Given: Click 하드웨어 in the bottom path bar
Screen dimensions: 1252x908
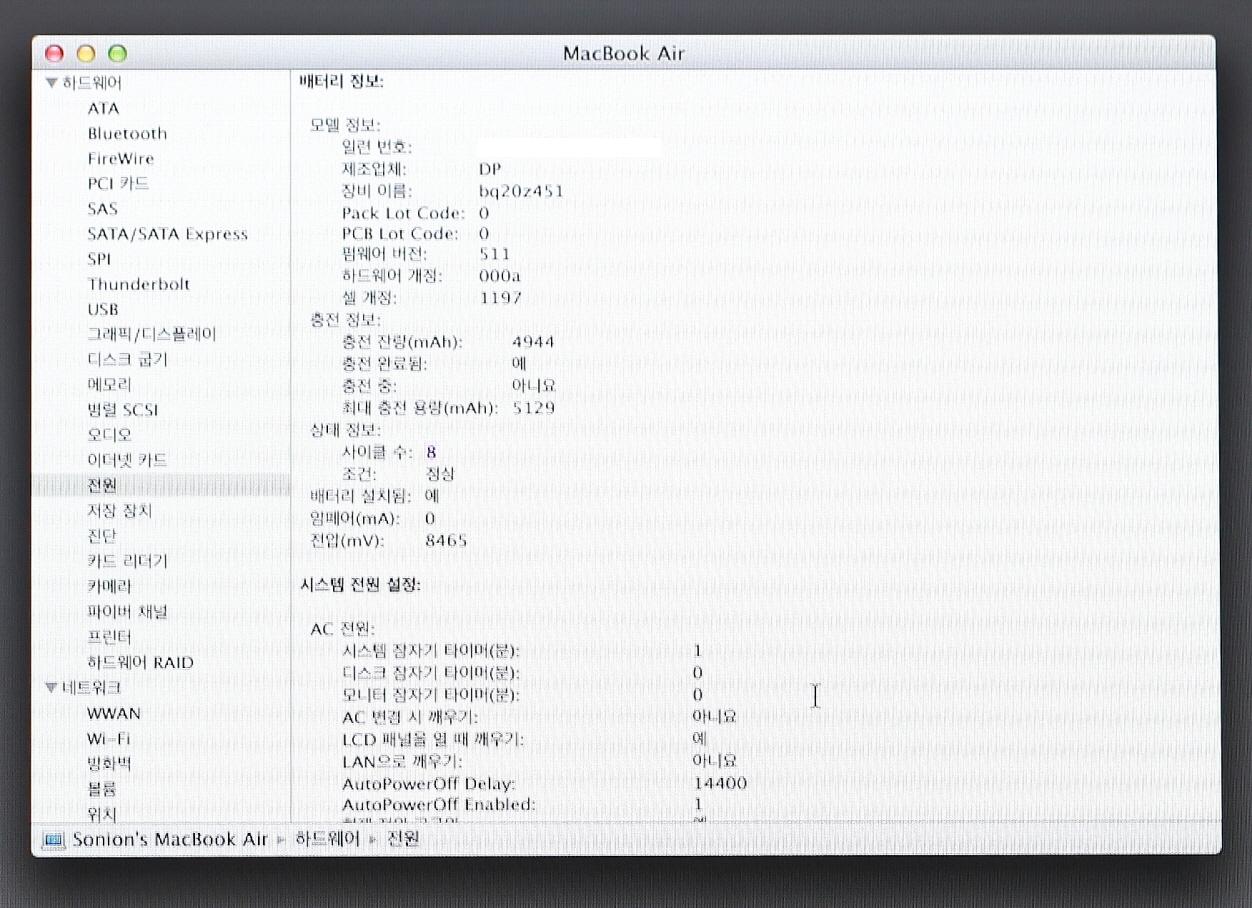Looking at the screenshot, I should coord(327,839).
